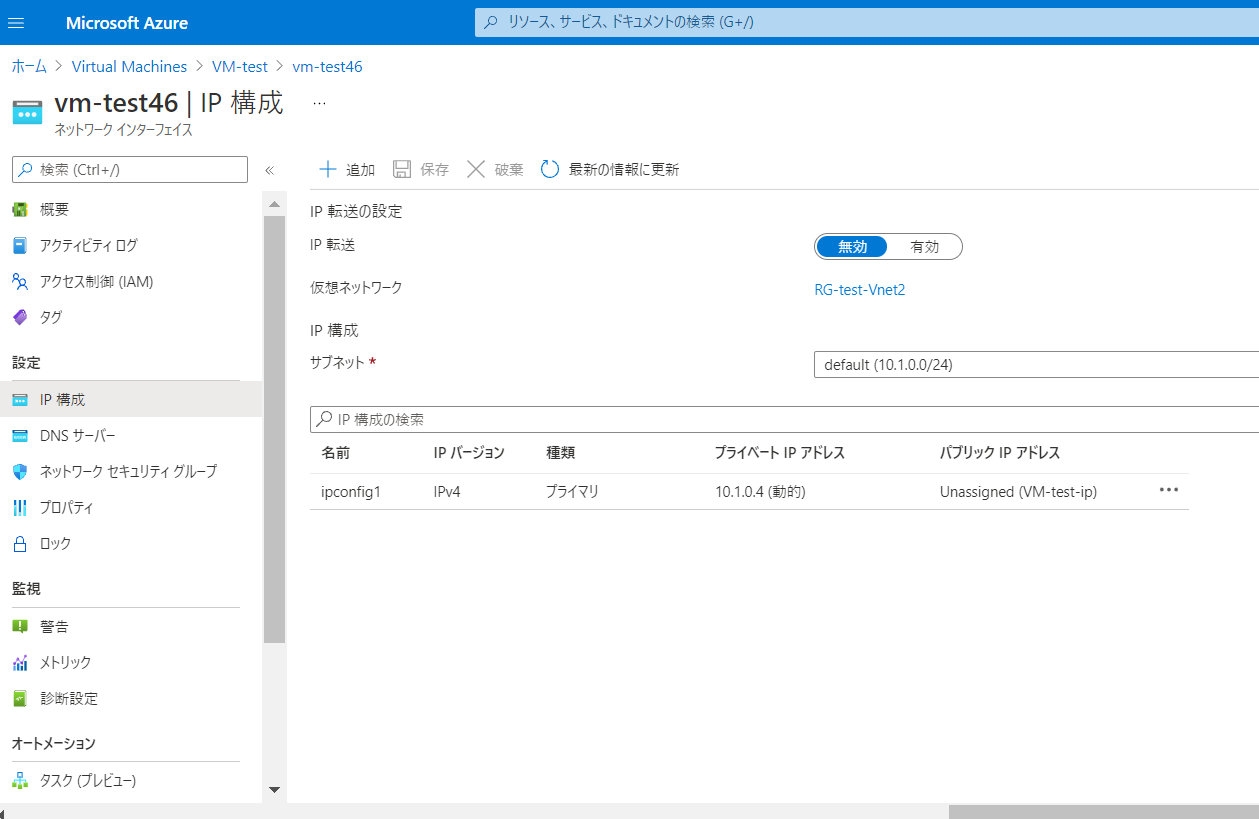The height and width of the screenshot is (819, 1259).
Task: Click the ipconfig1 name cell
Action: 351,492
